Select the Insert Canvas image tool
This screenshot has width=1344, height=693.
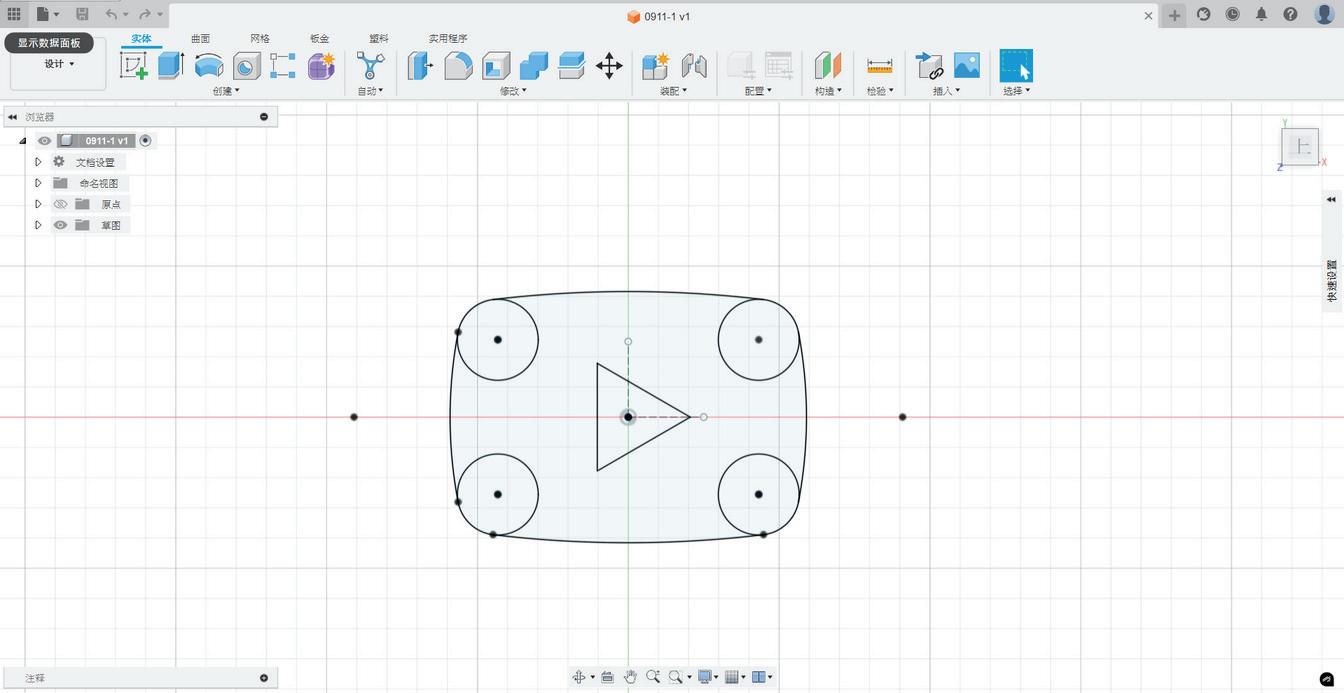pyautogui.click(x=967, y=66)
